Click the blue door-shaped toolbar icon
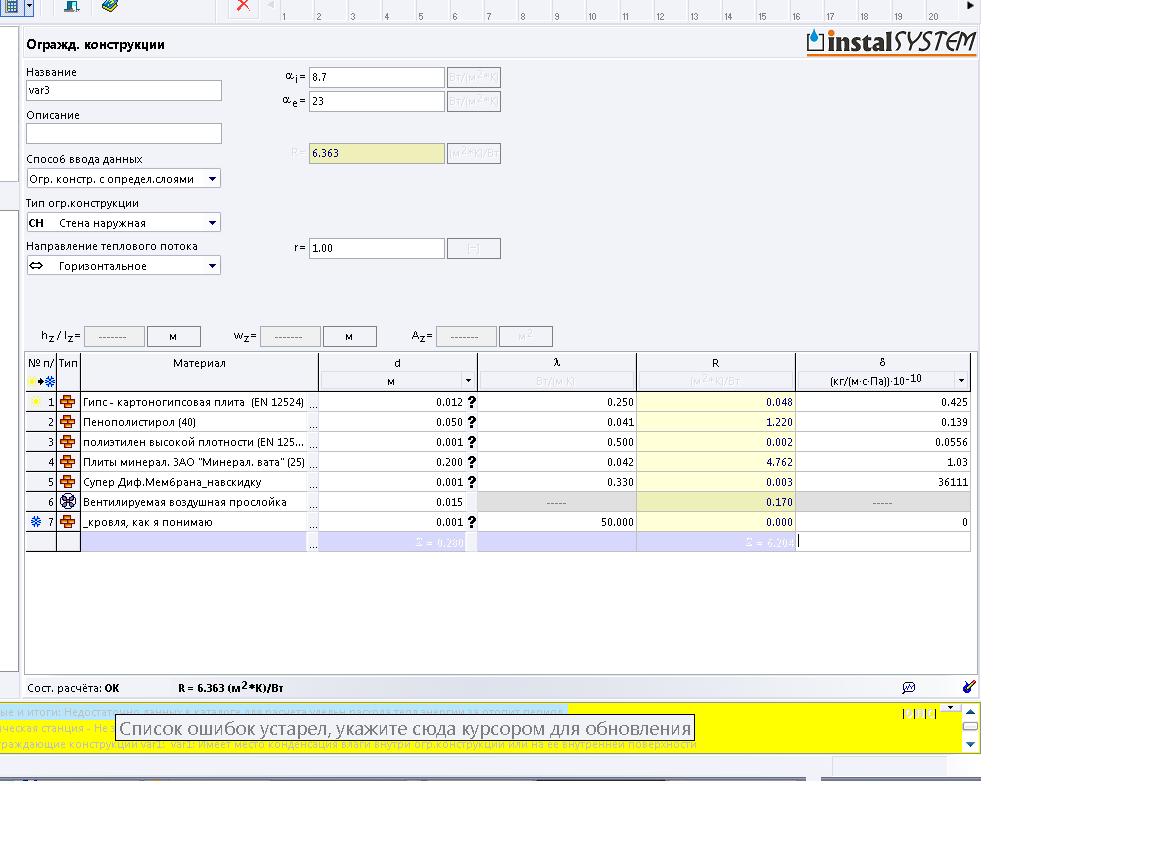1152x864 pixels. tap(71, 6)
